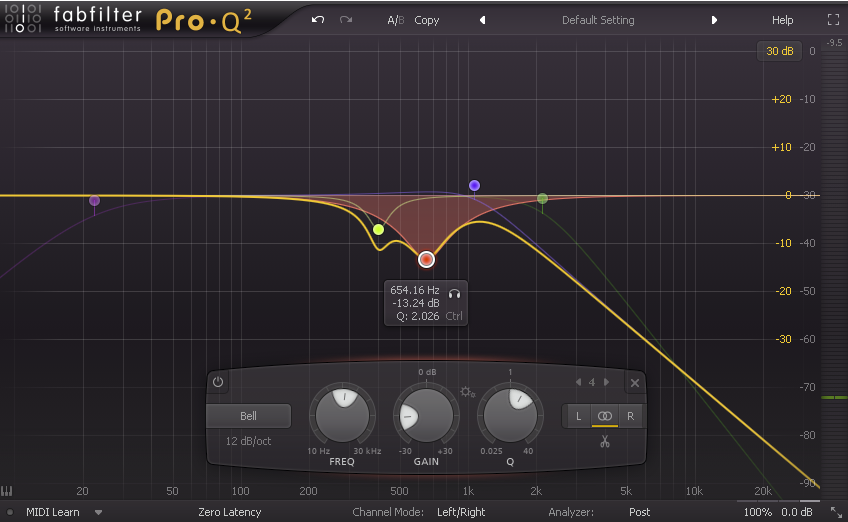848x522 pixels.
Task: Go to the previous preset arrow
Action: point(482,20)
